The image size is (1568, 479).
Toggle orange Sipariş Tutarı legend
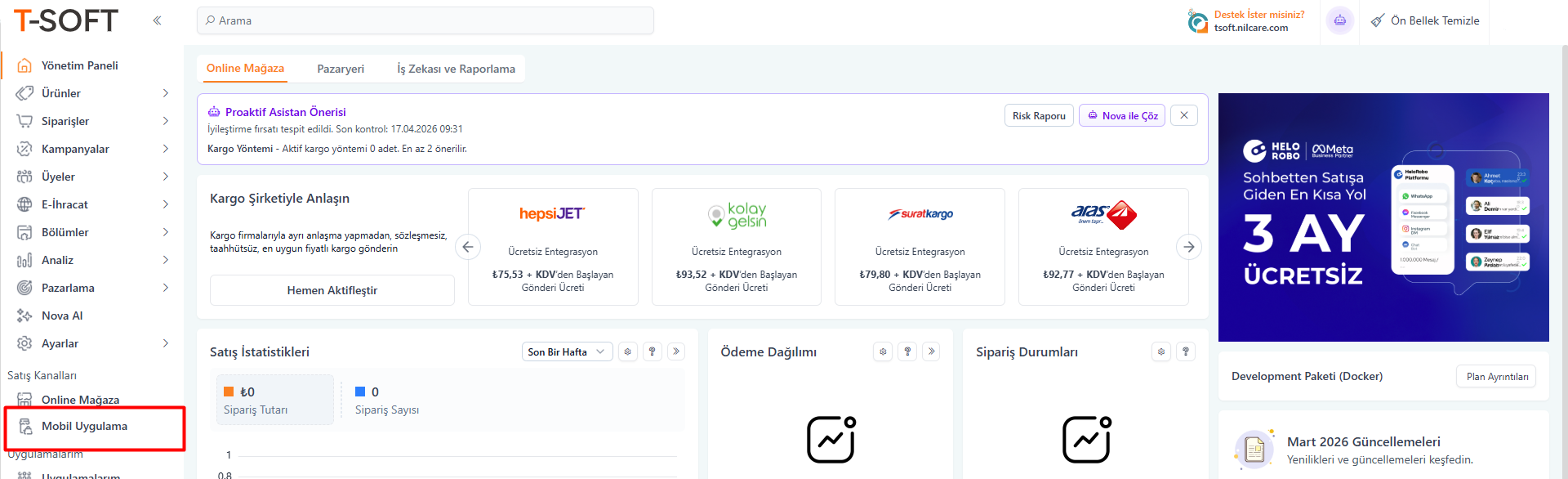coord(275,400)
